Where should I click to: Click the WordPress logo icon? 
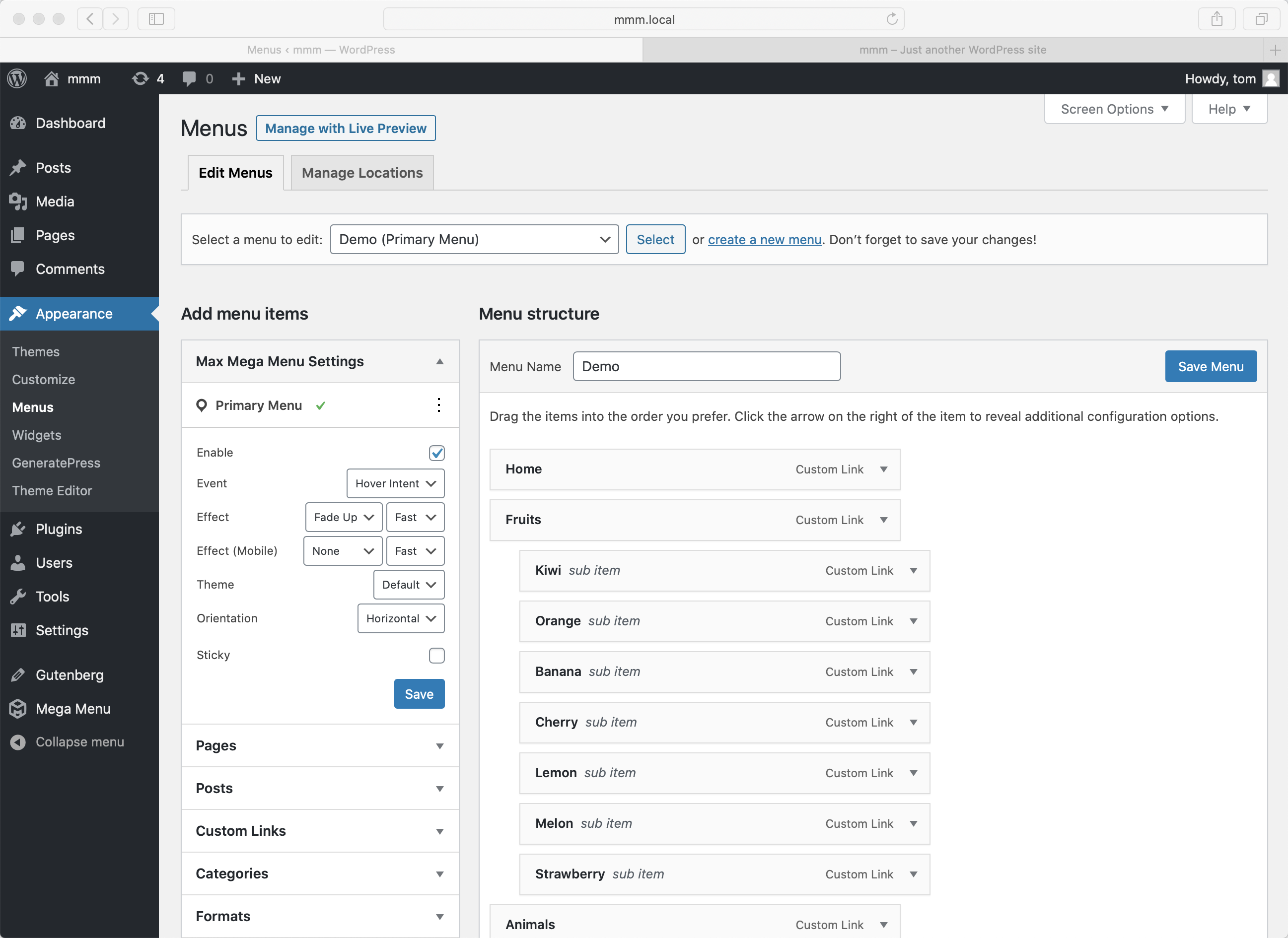pos(17,78)
